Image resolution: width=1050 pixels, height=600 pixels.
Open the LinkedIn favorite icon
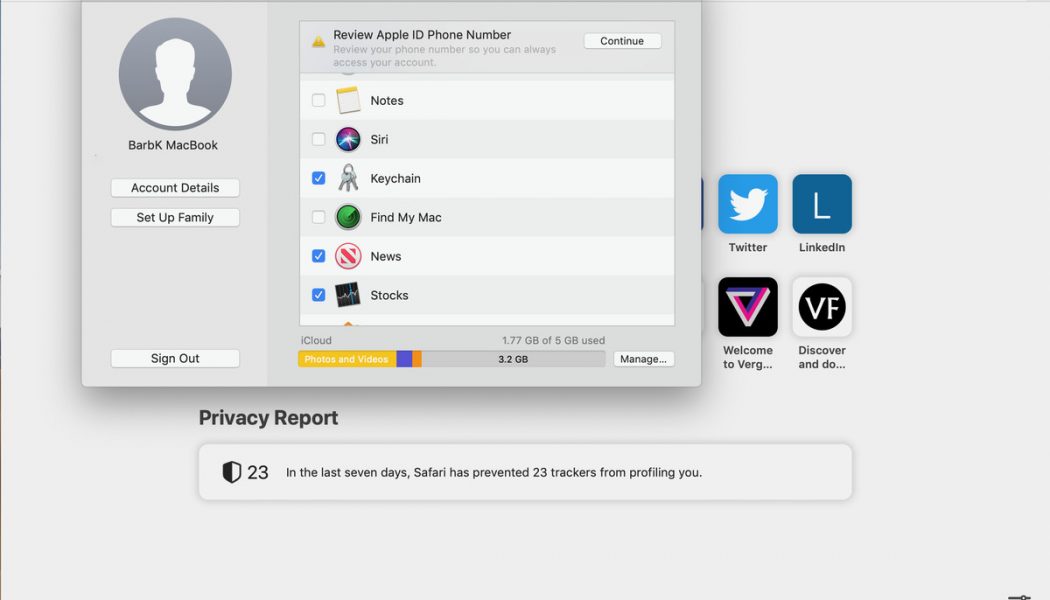821,205
